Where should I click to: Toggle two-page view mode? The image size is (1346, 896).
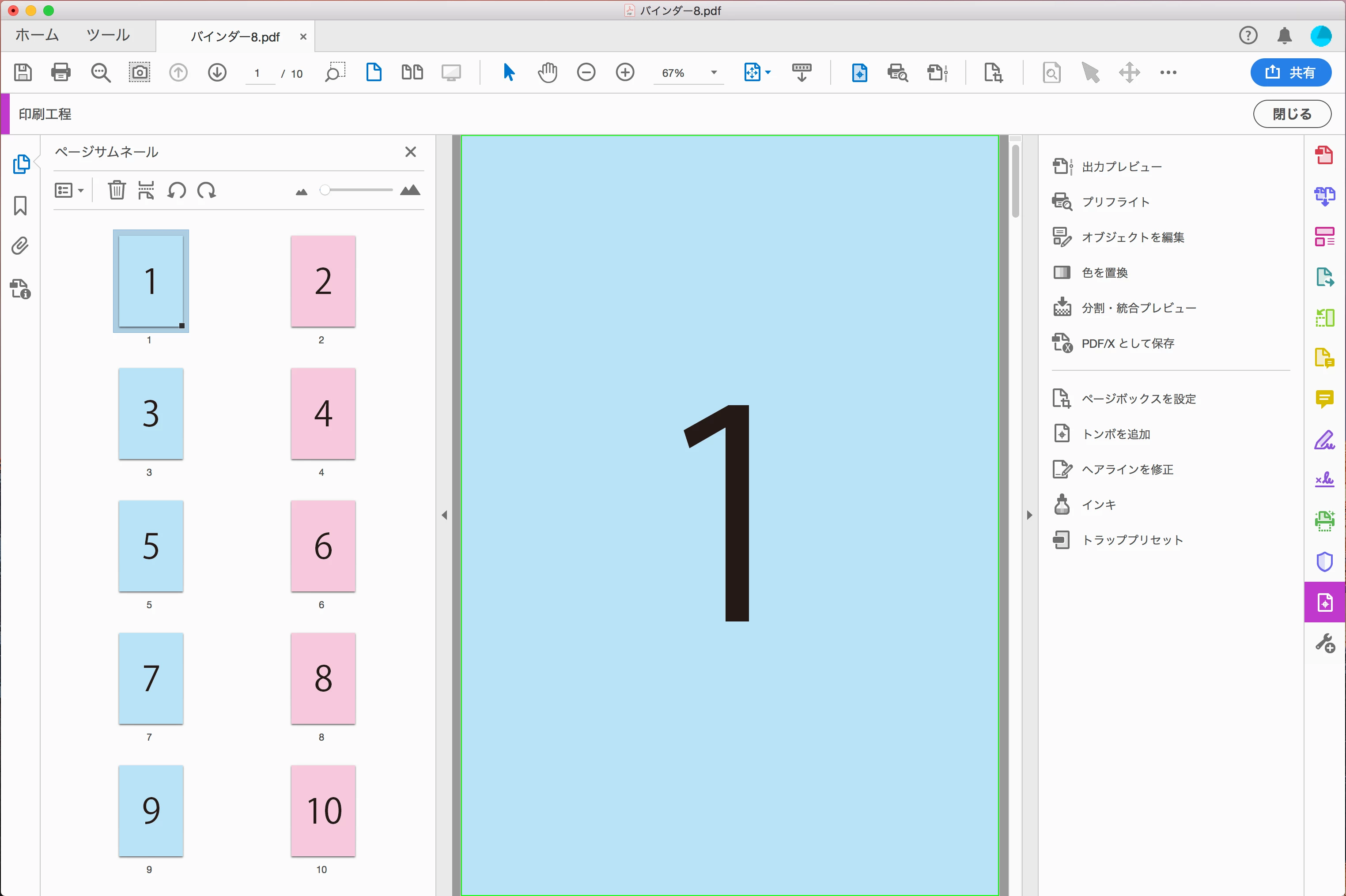412,72
